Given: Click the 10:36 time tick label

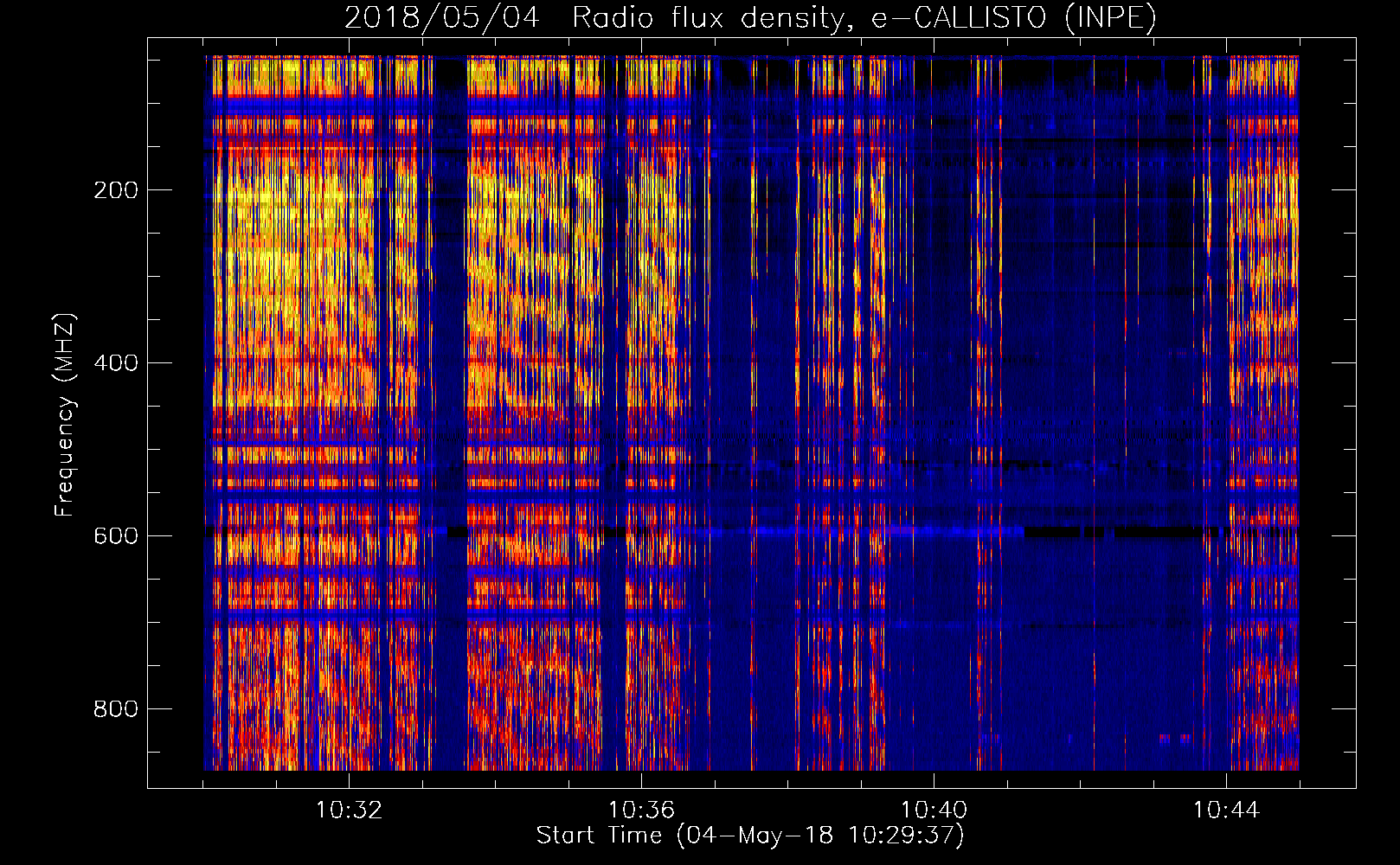Looking at the screenshot, I should pos(641,811).
